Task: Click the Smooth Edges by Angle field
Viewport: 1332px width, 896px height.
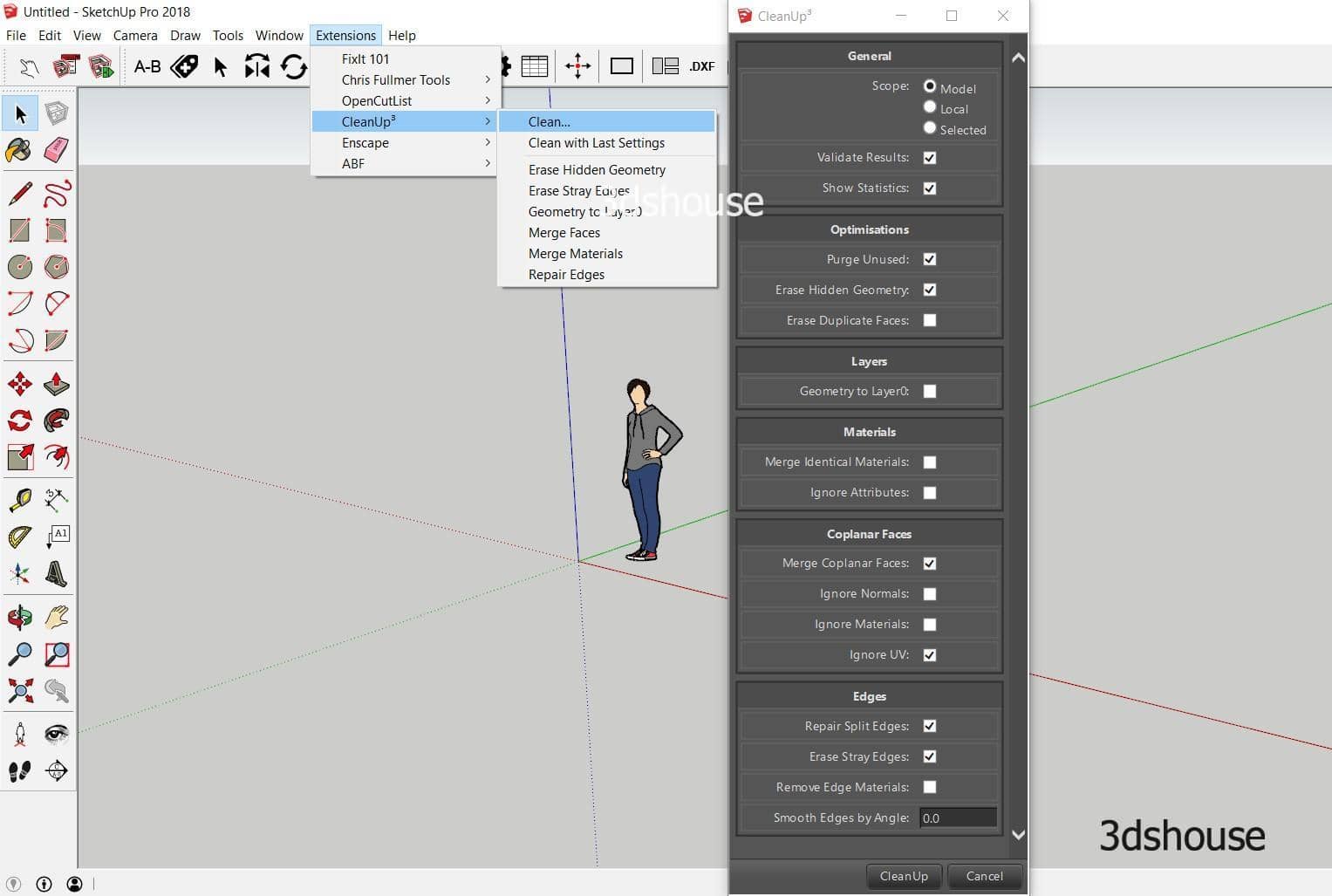Action: (957, 817)
